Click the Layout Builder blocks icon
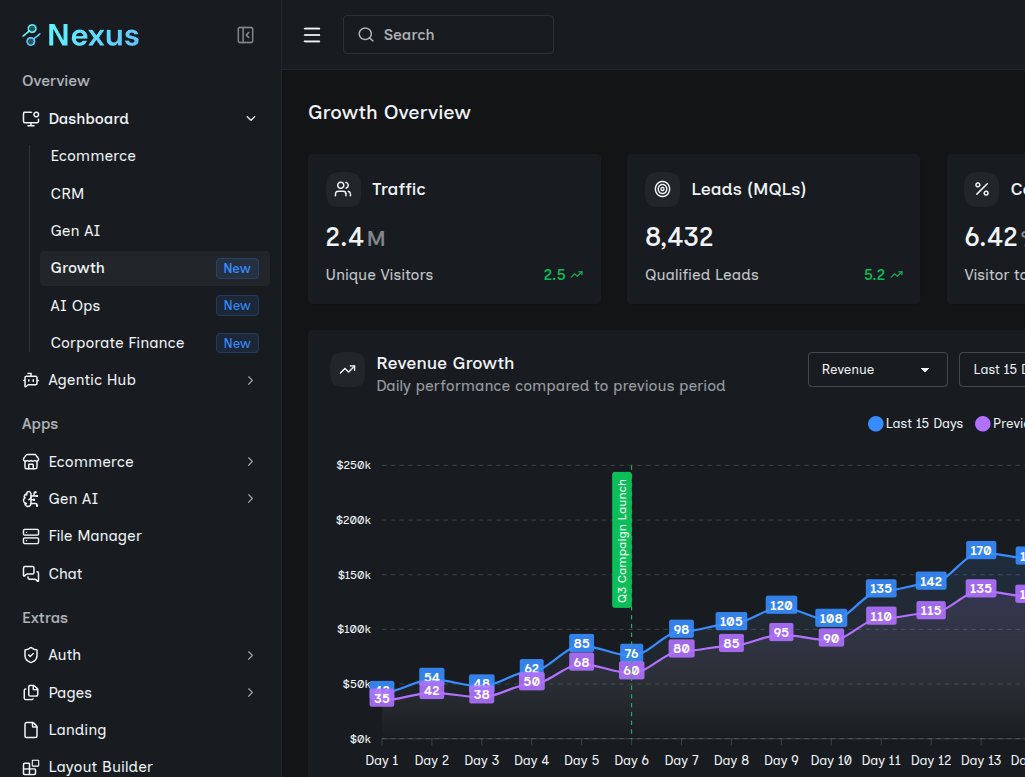 31,767
